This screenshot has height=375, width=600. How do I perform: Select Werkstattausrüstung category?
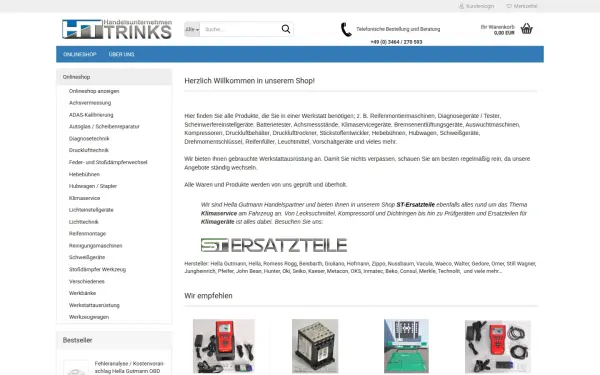pyautogui.click(x=94, y=305)
